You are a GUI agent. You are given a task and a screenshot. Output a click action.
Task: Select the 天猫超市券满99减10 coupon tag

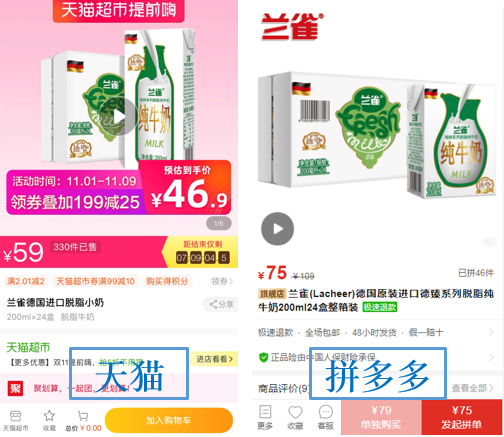[x=95, y=281]
